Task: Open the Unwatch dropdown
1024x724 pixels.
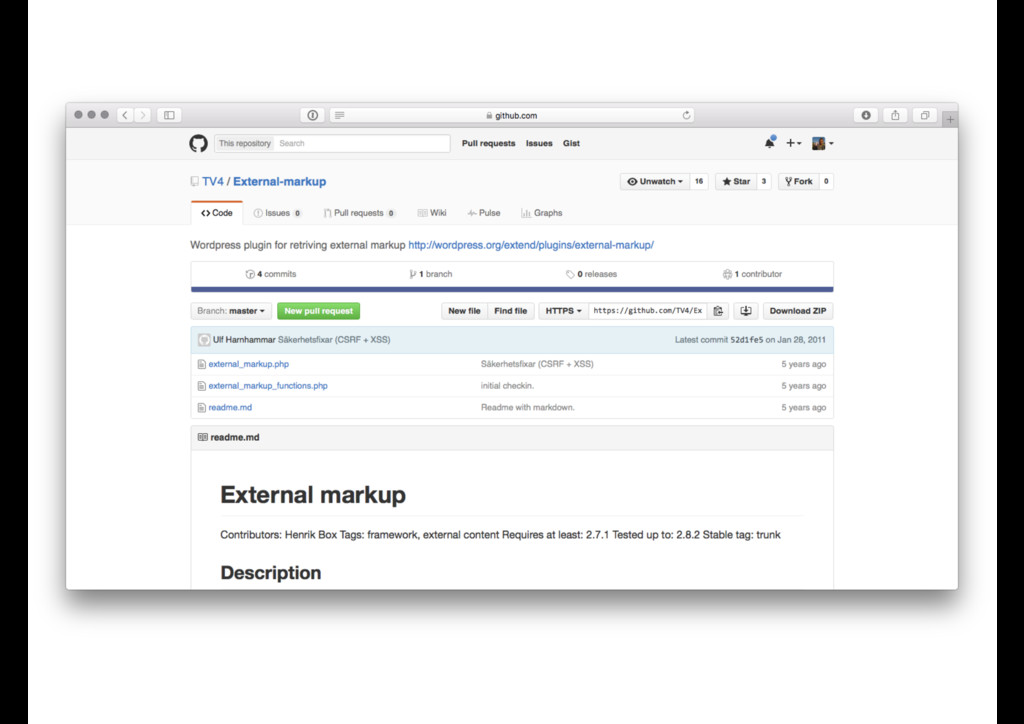Action: [x=655, y=181]
